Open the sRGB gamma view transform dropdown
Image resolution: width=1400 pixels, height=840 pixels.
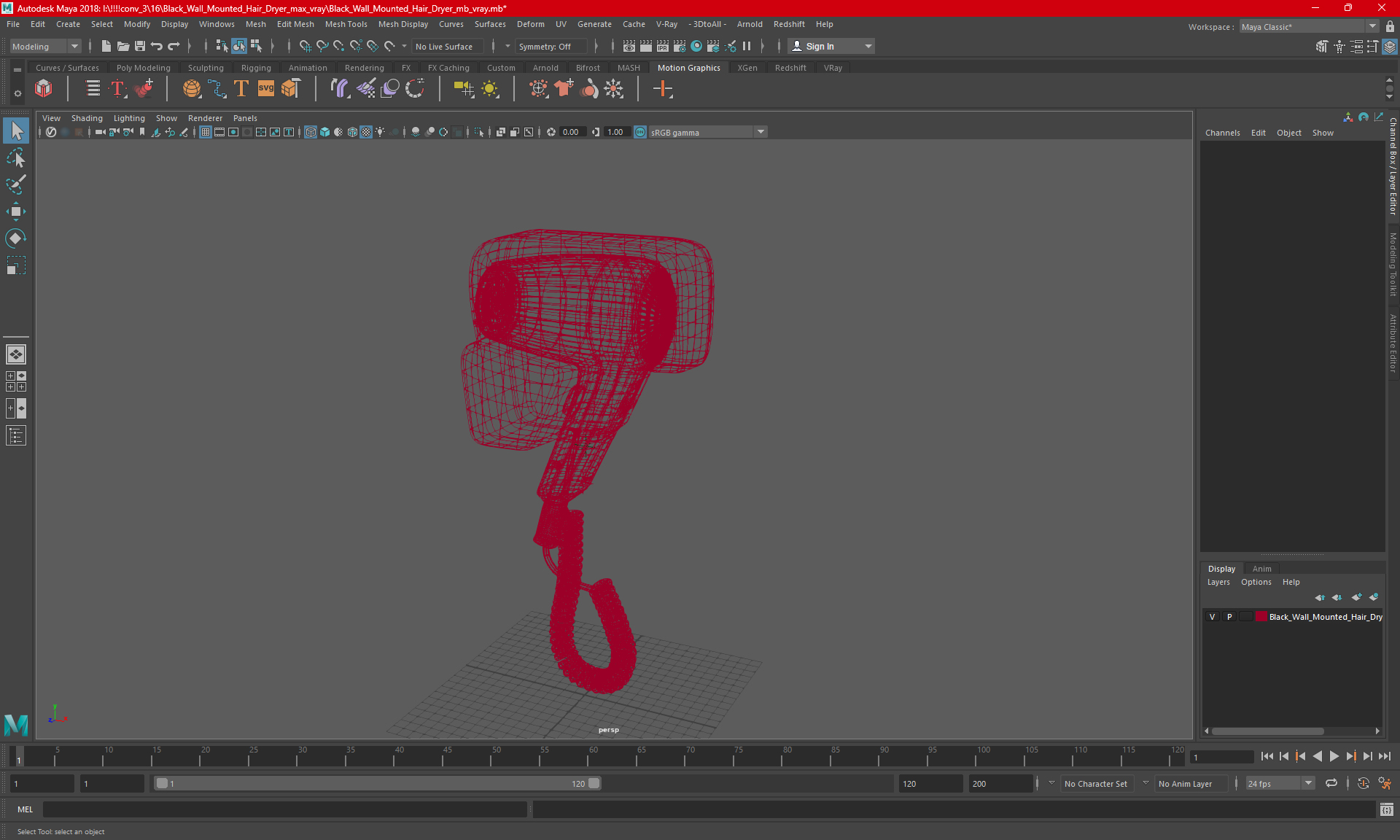pos(707,132)
